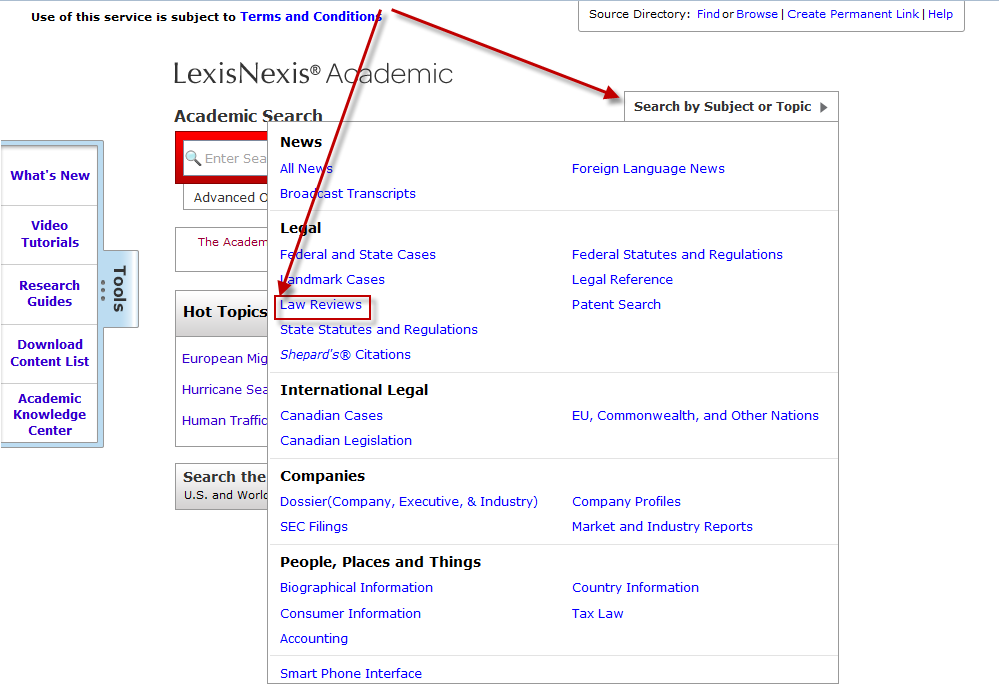Click the magnifying glass search icon
Screen dimensions: 999x688
coord(193,158)
